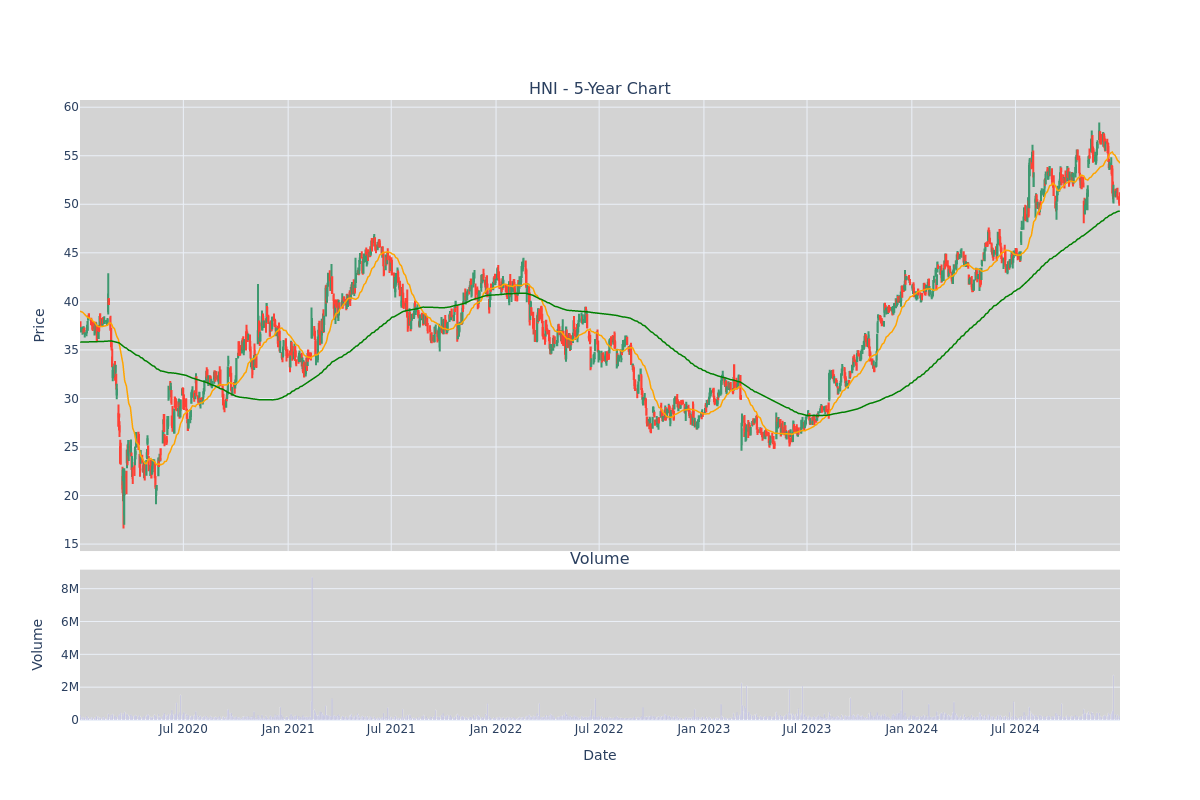This screenshot has height=800, width=1200.
Task: Pick the "Jan 2023" date tick label
Action: tap(704, 729)
